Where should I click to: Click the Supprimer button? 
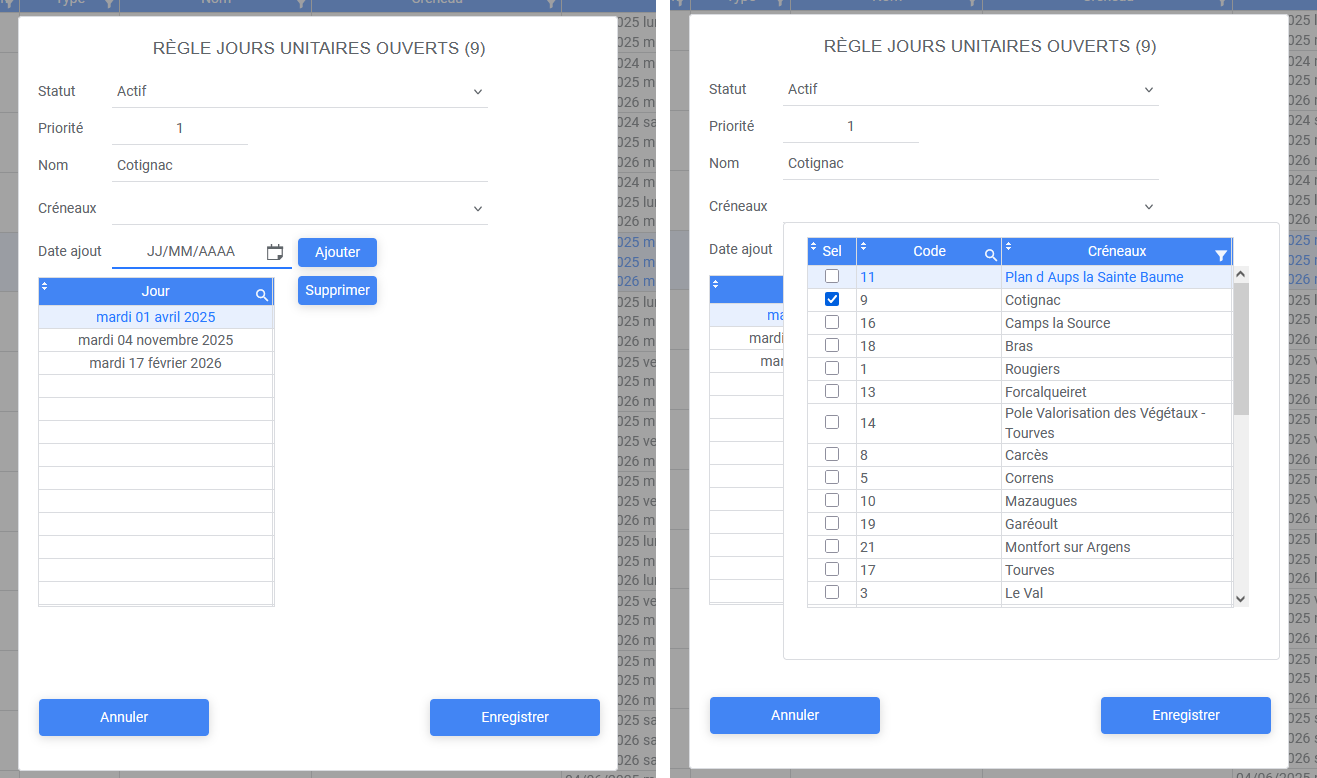tap(337, 290)
